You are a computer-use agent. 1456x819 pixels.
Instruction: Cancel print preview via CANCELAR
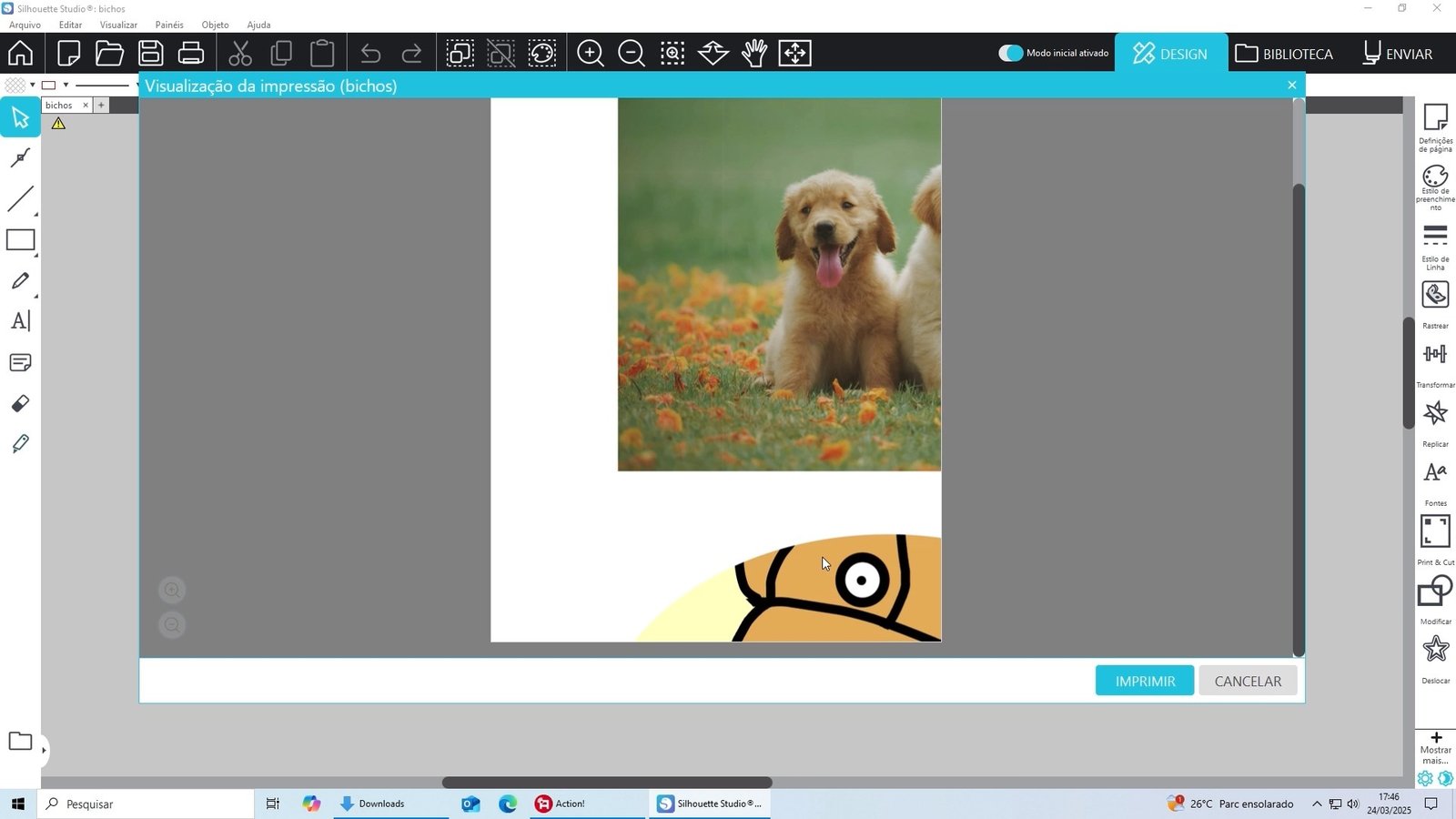[1248, 681]
